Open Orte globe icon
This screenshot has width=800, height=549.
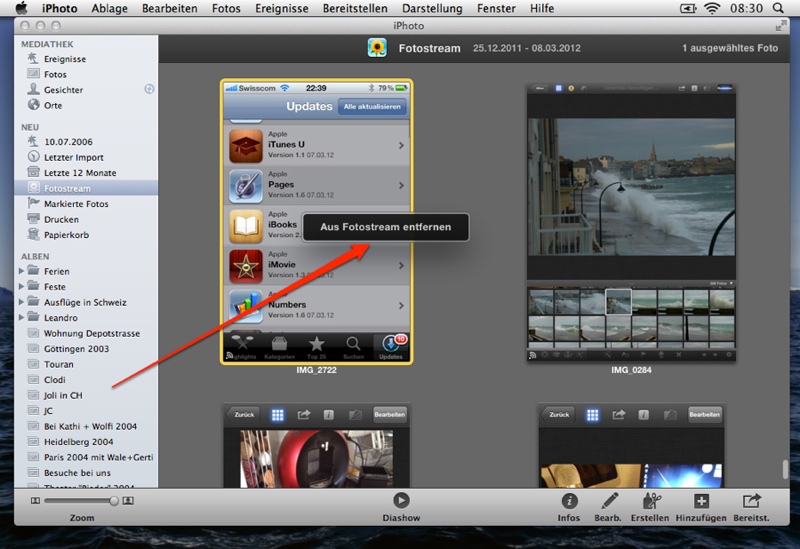[x=33, y=105]
